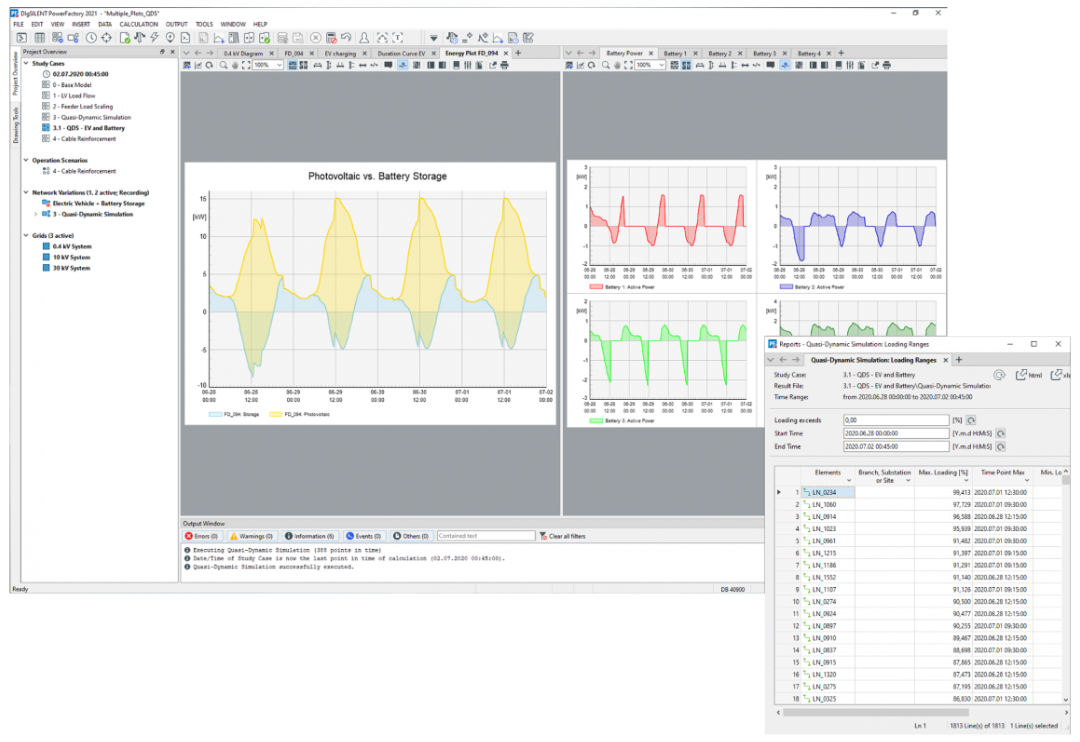
Task: Open the Elements column filter dropdown
Action: click(x=849, y=481)
